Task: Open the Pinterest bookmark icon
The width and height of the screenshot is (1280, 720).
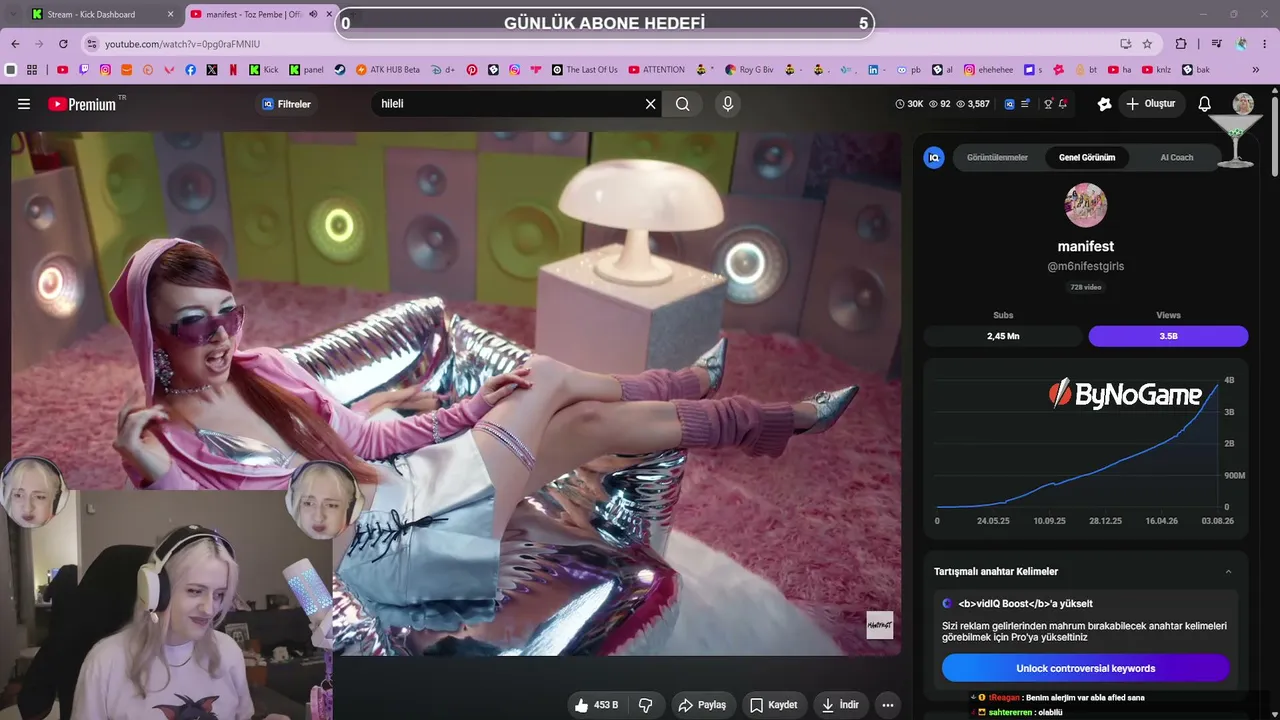Action: pos(472,70)
